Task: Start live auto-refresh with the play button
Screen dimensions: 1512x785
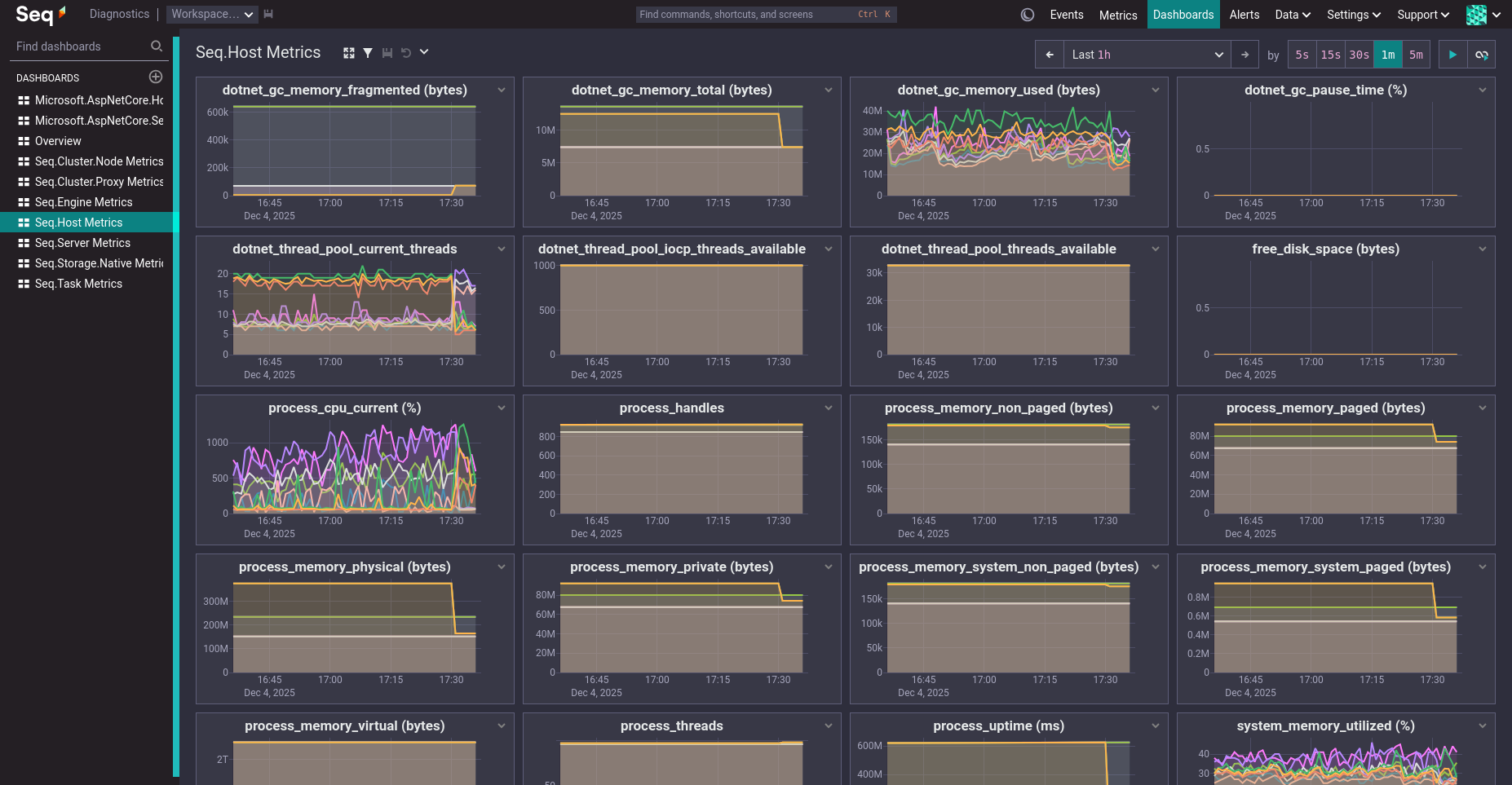Action: 1452,54
